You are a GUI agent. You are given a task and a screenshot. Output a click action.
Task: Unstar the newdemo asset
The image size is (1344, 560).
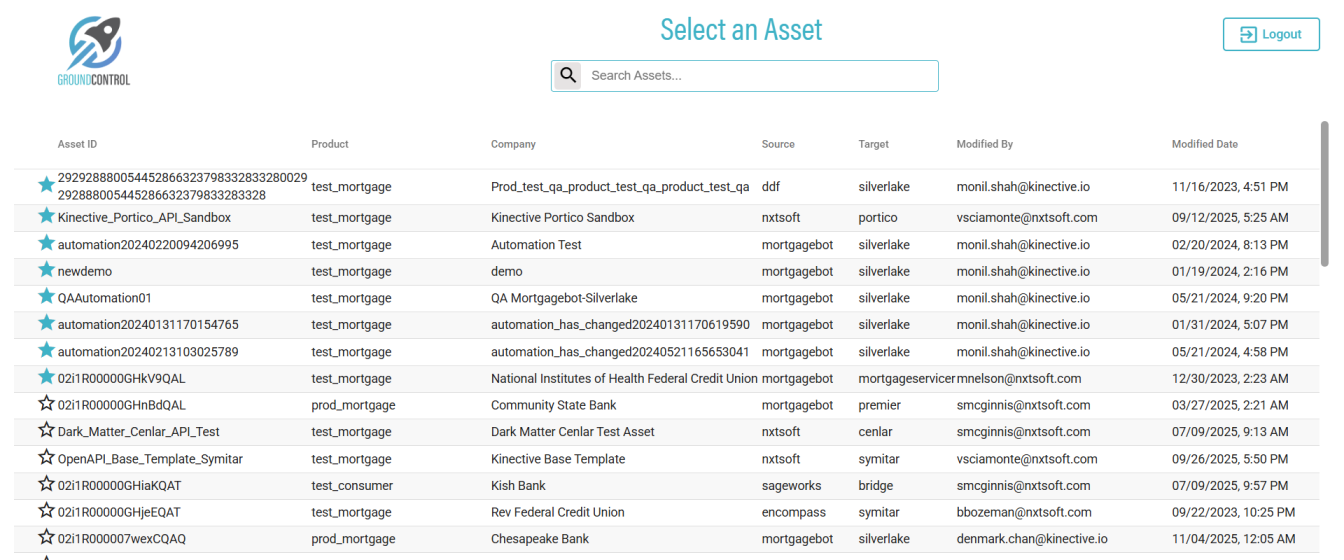pyautogui.click(x=46, y=270)
